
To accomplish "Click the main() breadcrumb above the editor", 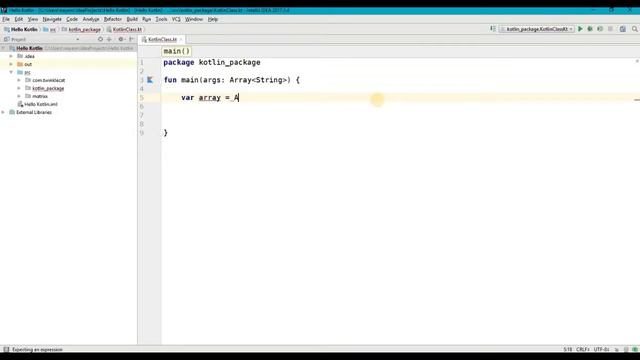I will pyautogui.click(x=177, y=51).
